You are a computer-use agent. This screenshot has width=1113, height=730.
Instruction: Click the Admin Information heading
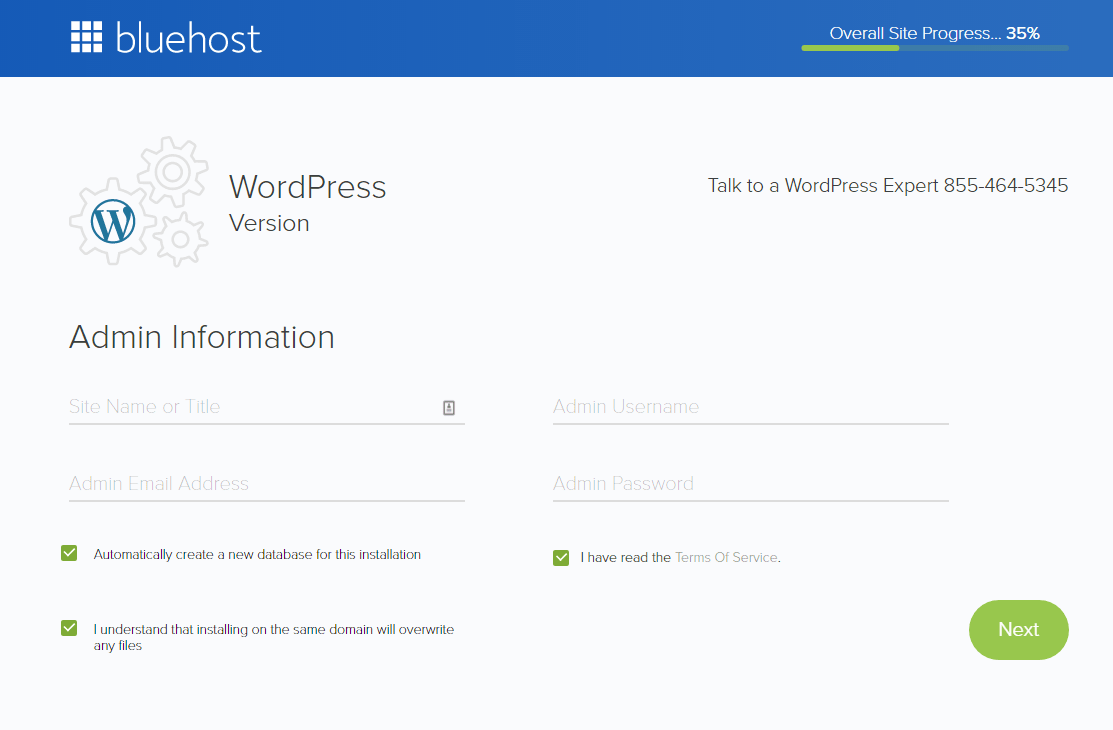pyautogui.click(x=202, y=337)
